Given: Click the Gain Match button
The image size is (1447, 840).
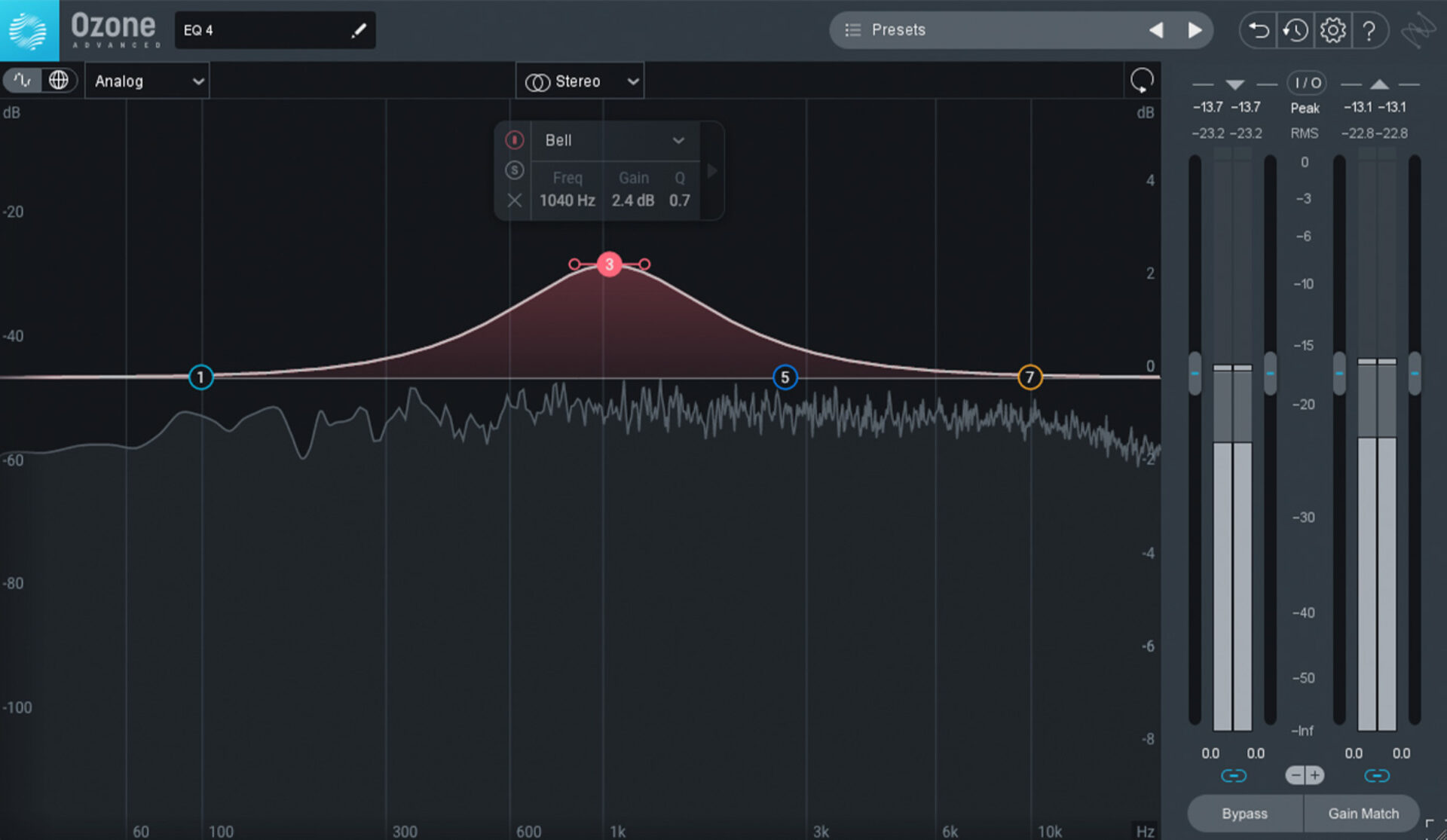Looking at the screenshot, I should (1362, 814).
